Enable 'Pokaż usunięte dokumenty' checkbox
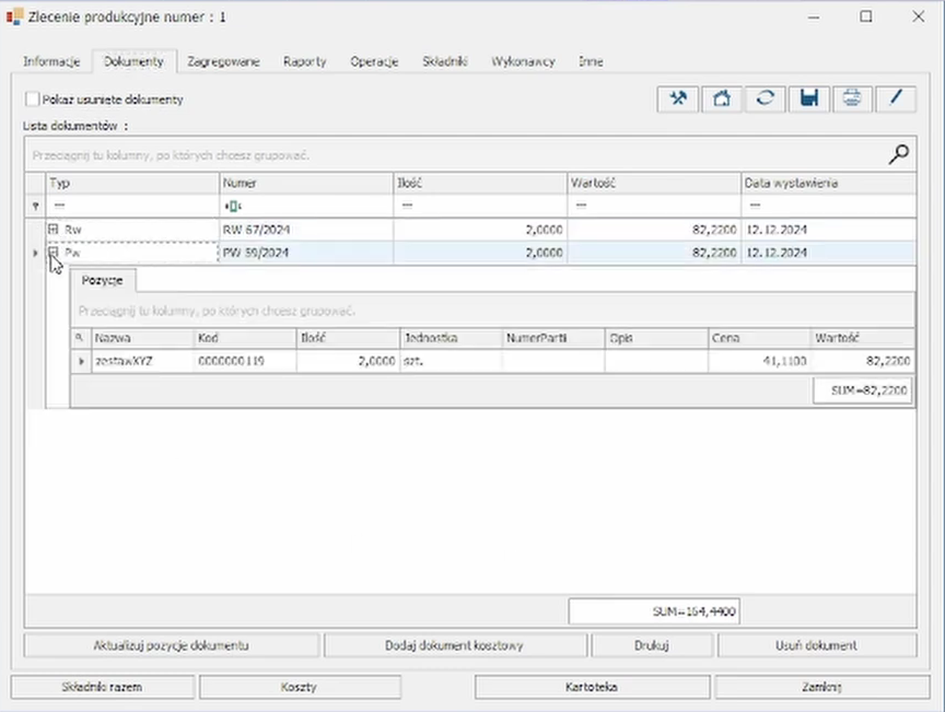This screenshot has height=712, width=945. [x=33, y=99]
